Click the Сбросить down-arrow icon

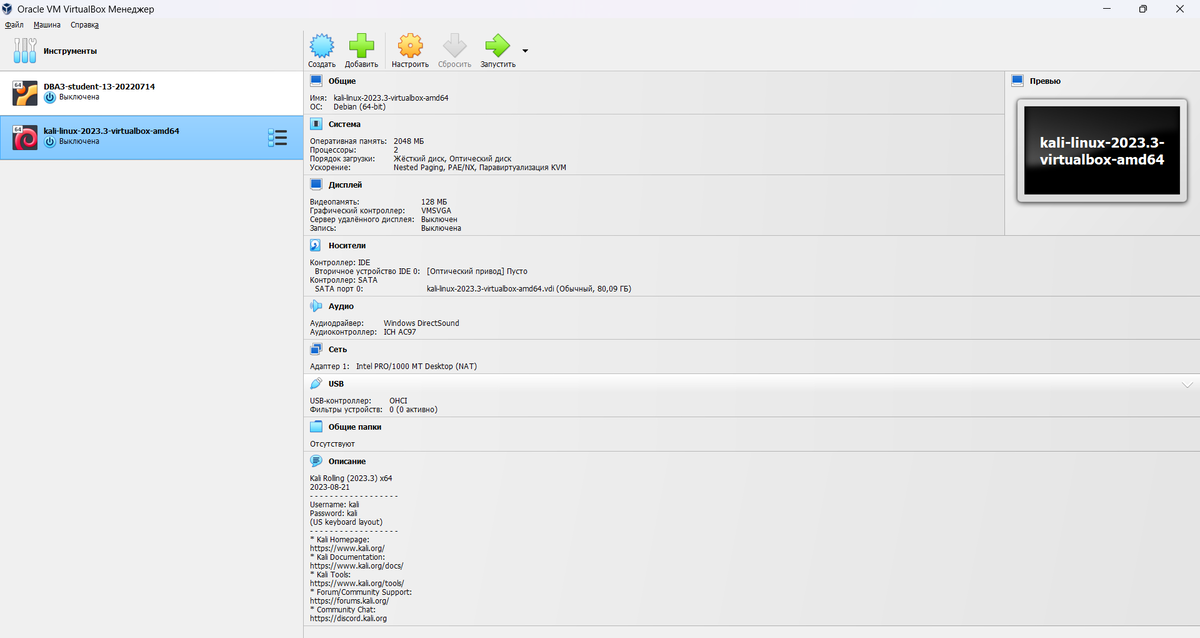(454, 45)
